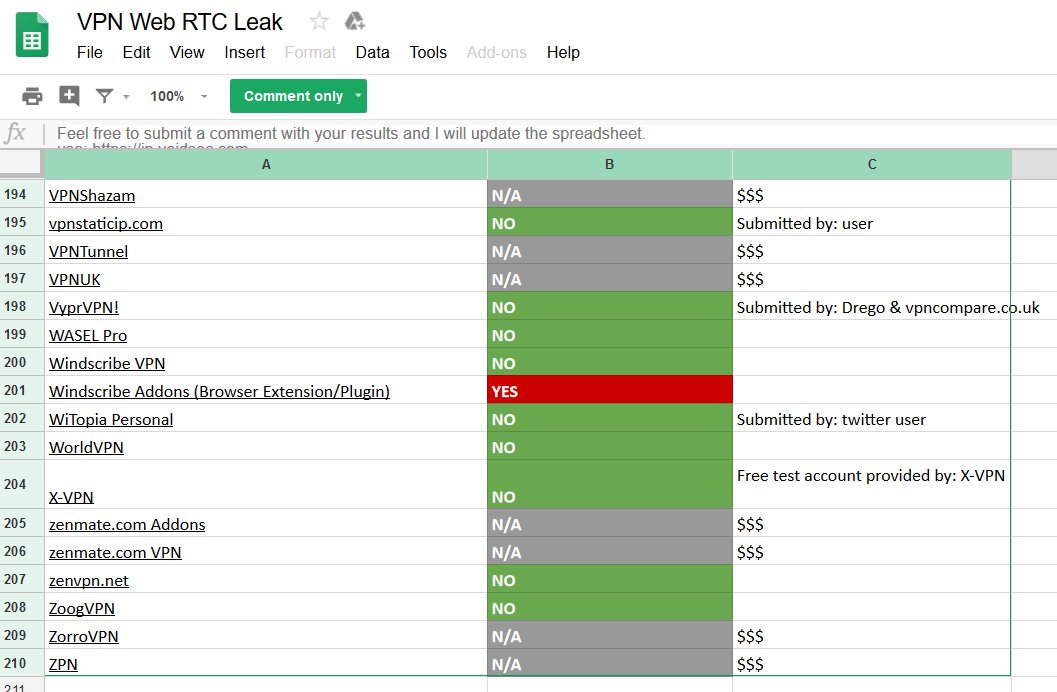Viewport: 1057px width, 692px height.
Task: Click the select-all corner box
Action: (x=22, y=164)
